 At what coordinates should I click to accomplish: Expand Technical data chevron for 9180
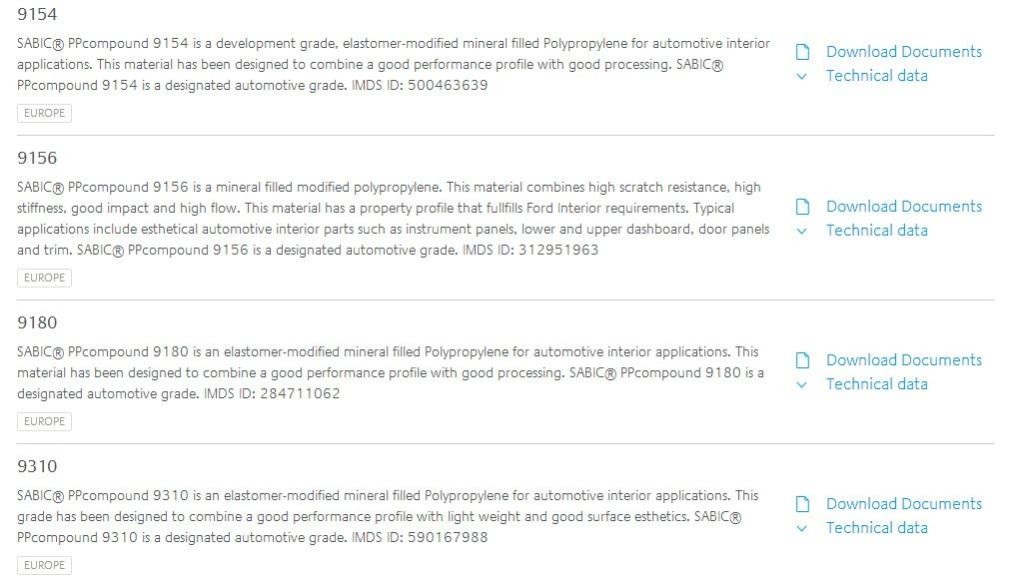tap(801, 385)
